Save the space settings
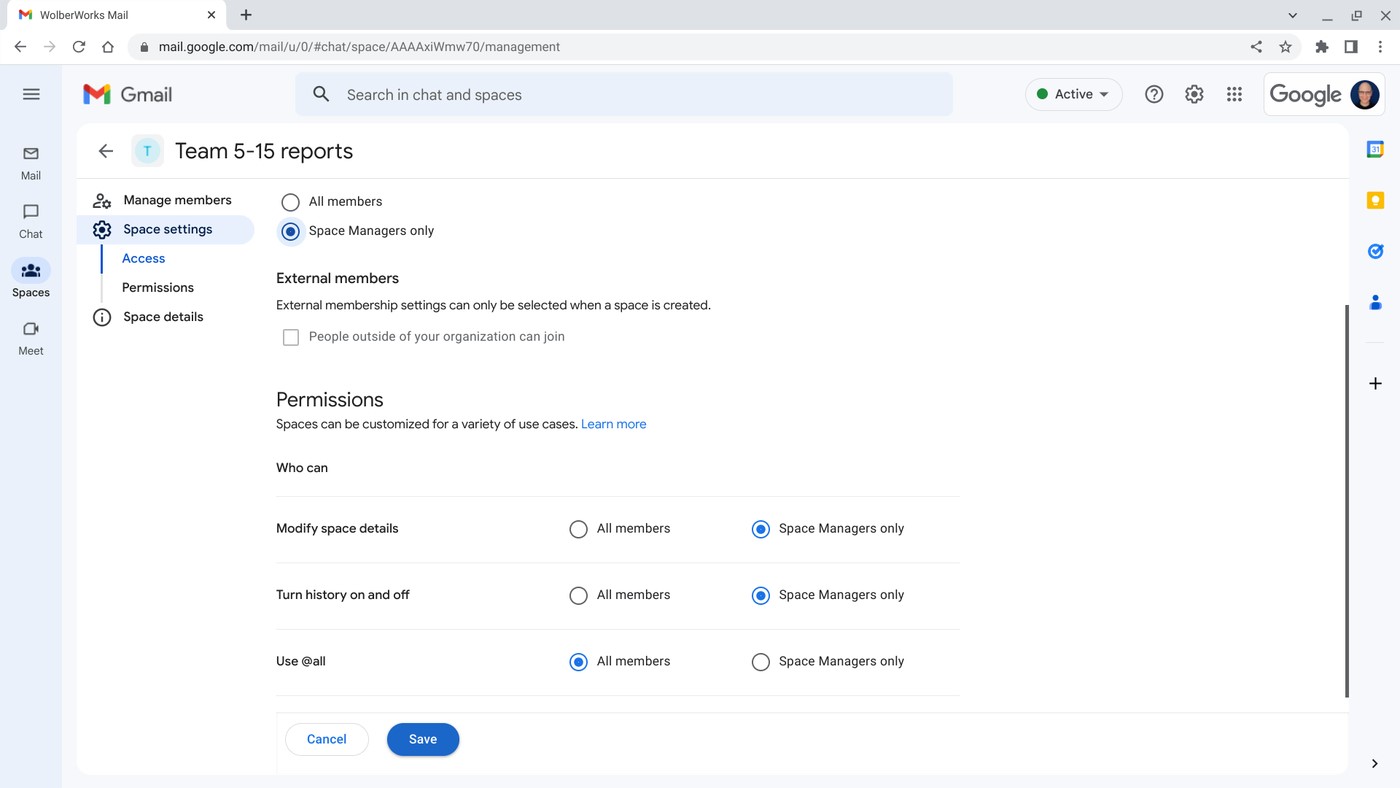Image resolution: width=1400 pixels, height=788 pixels. 422,739
